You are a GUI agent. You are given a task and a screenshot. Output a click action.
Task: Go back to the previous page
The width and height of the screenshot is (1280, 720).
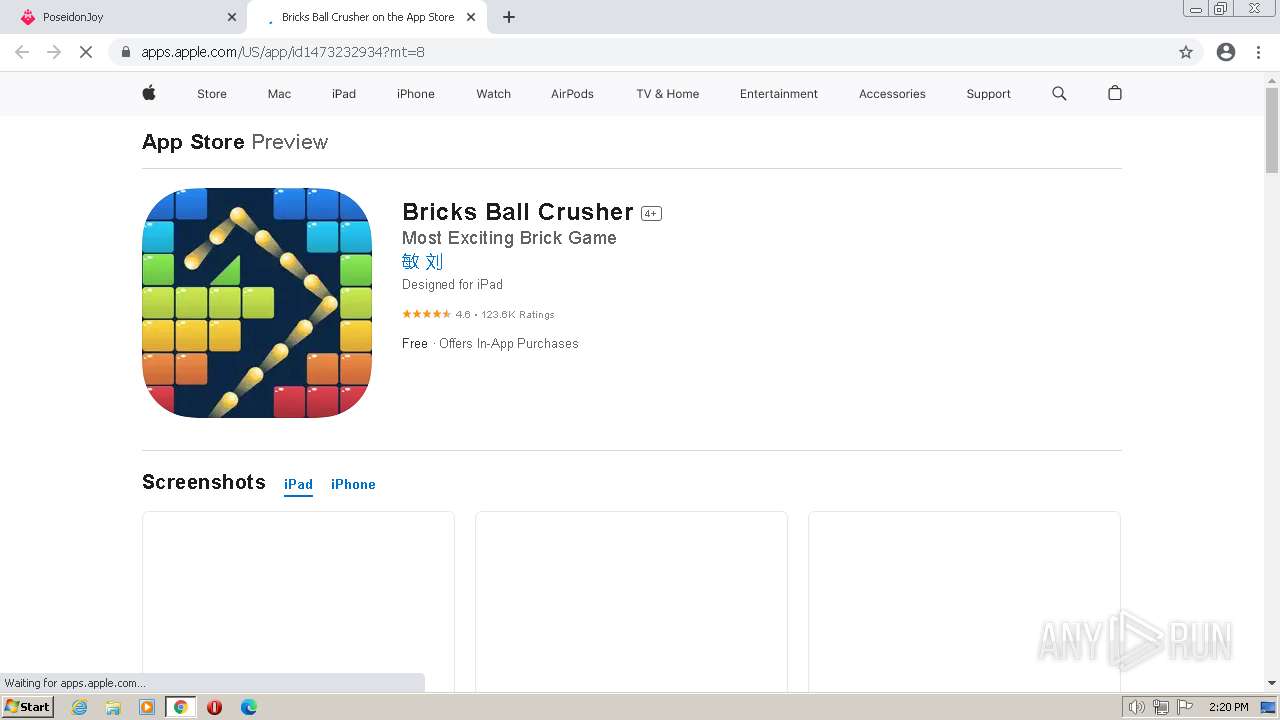tap(22, 52)
